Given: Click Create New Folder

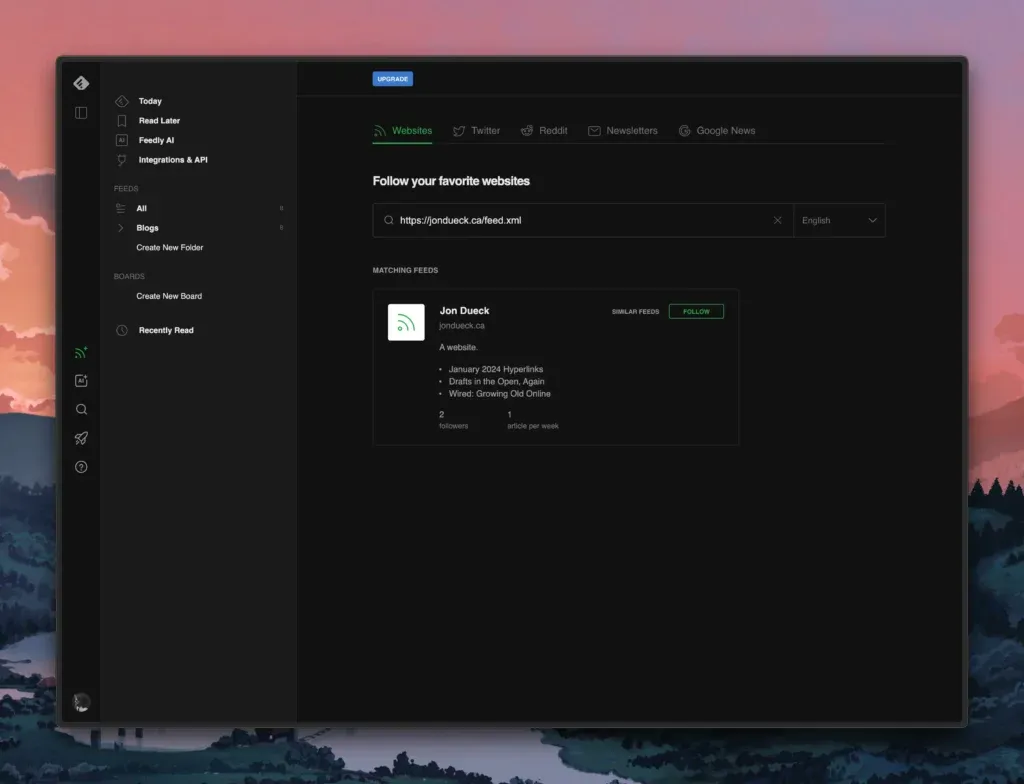Looking at the screenshot, I should point(170,248).
